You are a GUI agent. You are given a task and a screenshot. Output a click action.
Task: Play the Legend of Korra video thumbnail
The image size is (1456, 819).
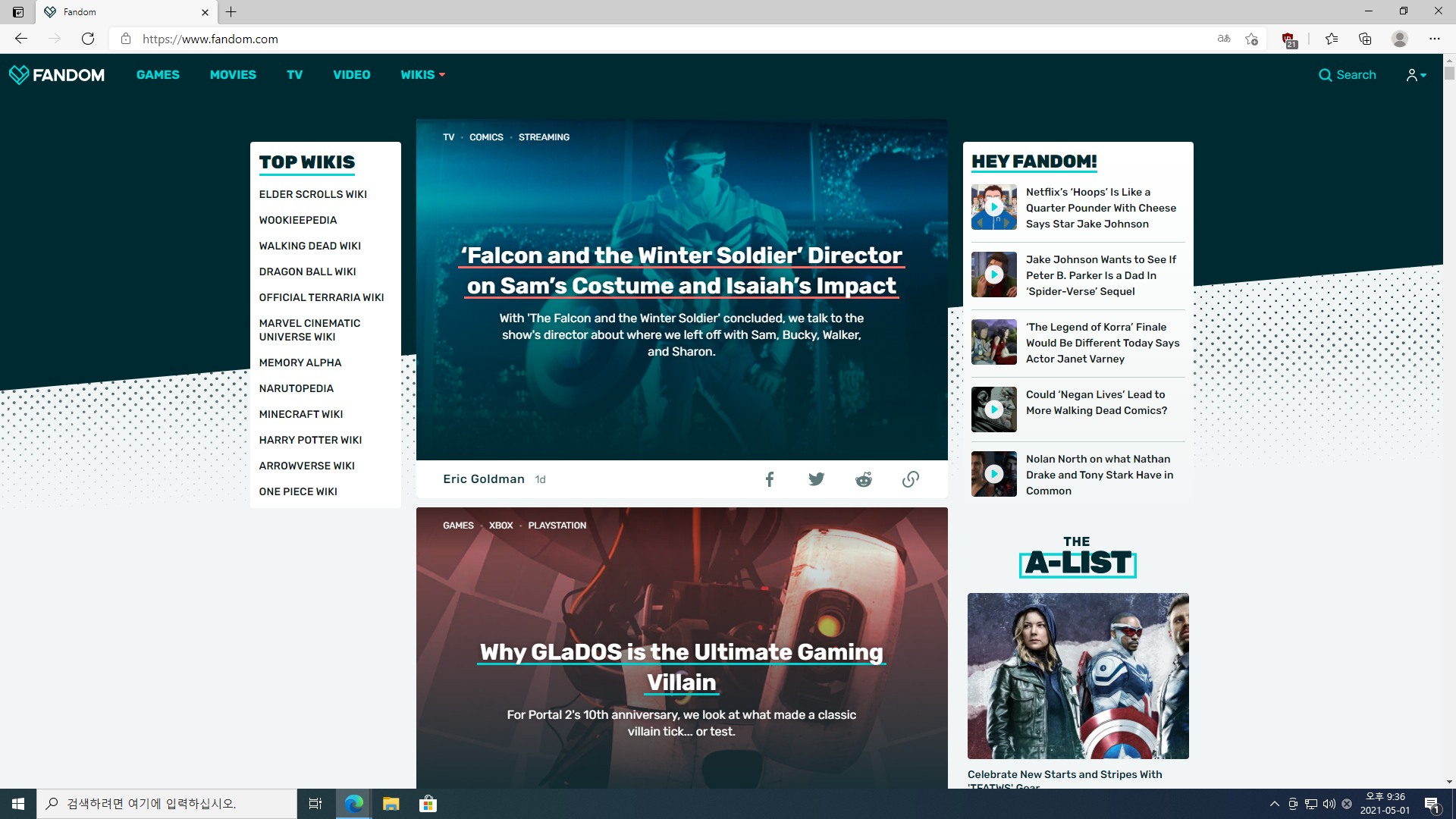pos(993,342)
